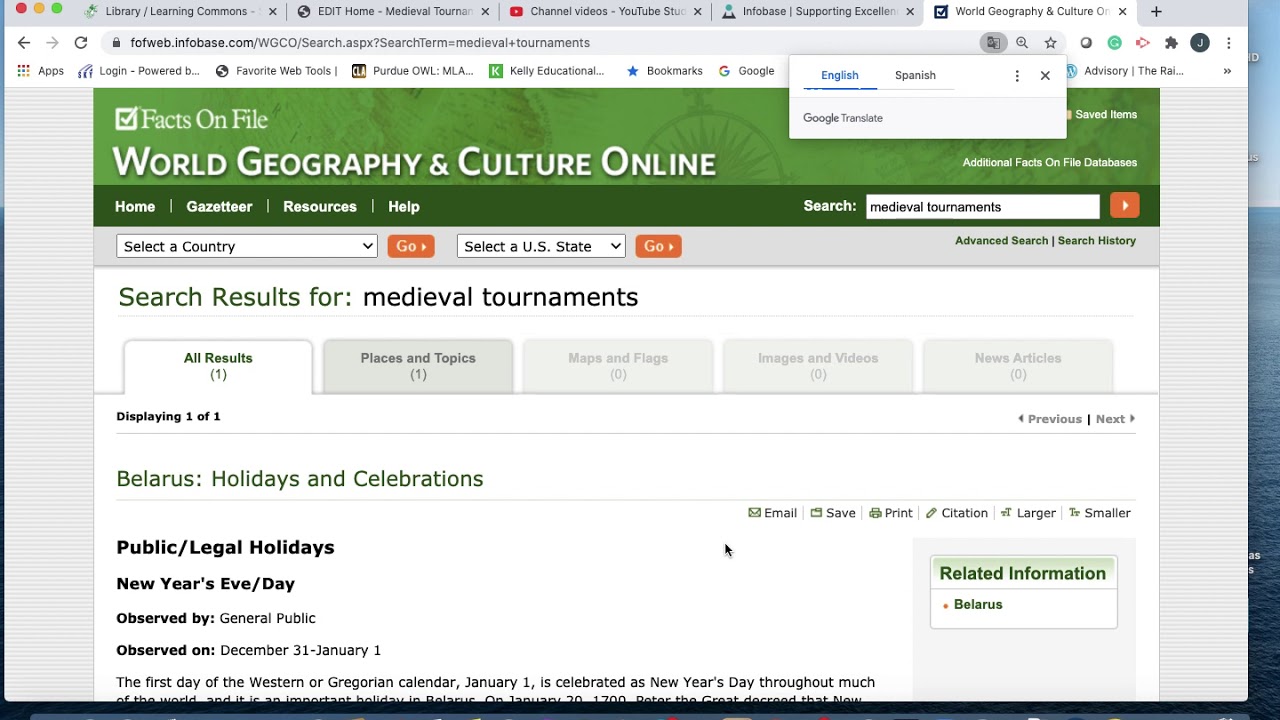Open a new browser tab

[1156, 12]
